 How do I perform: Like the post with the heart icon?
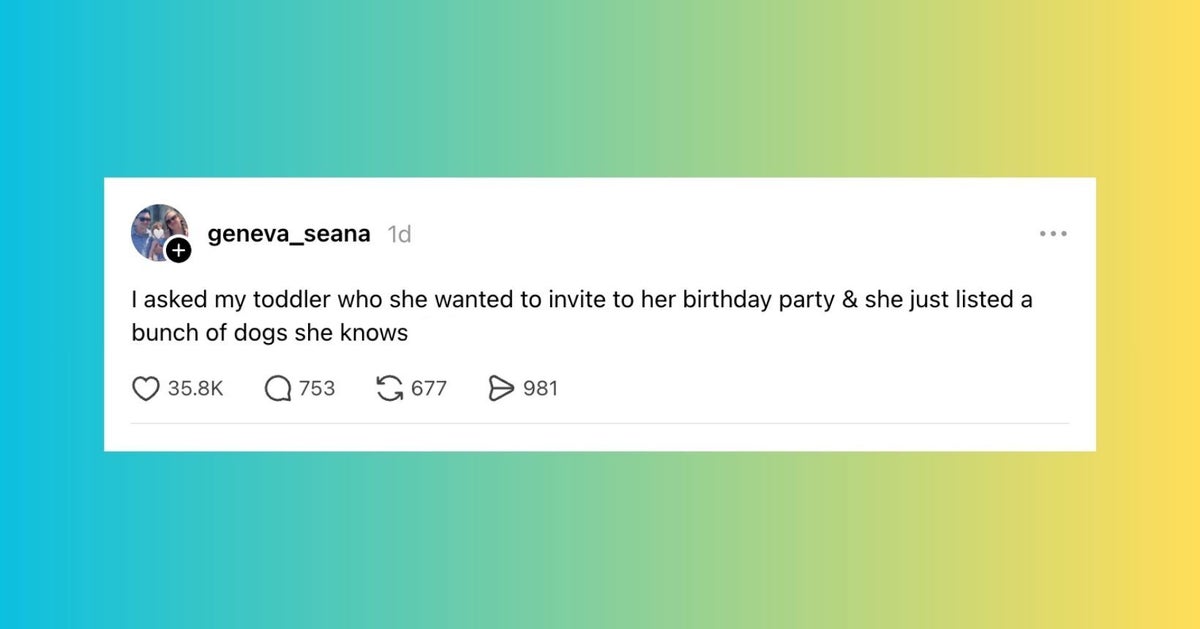[146, 388]
